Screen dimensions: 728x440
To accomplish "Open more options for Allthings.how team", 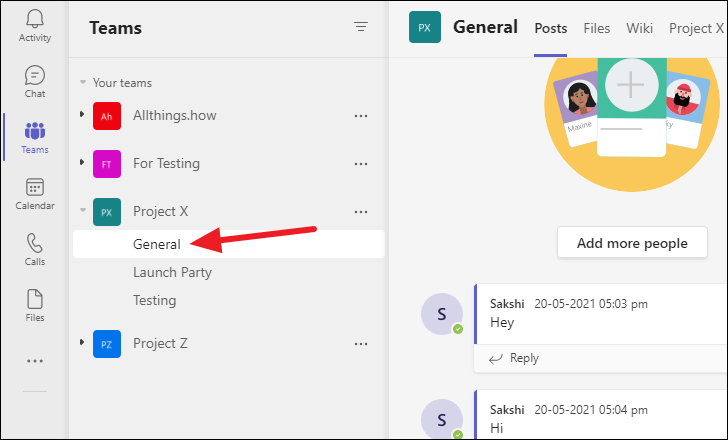I will (361, 116).
